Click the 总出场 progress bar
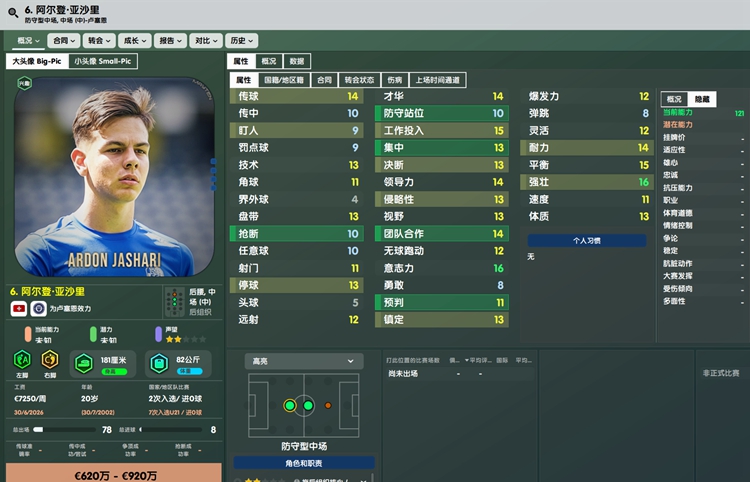 point(65,430)
